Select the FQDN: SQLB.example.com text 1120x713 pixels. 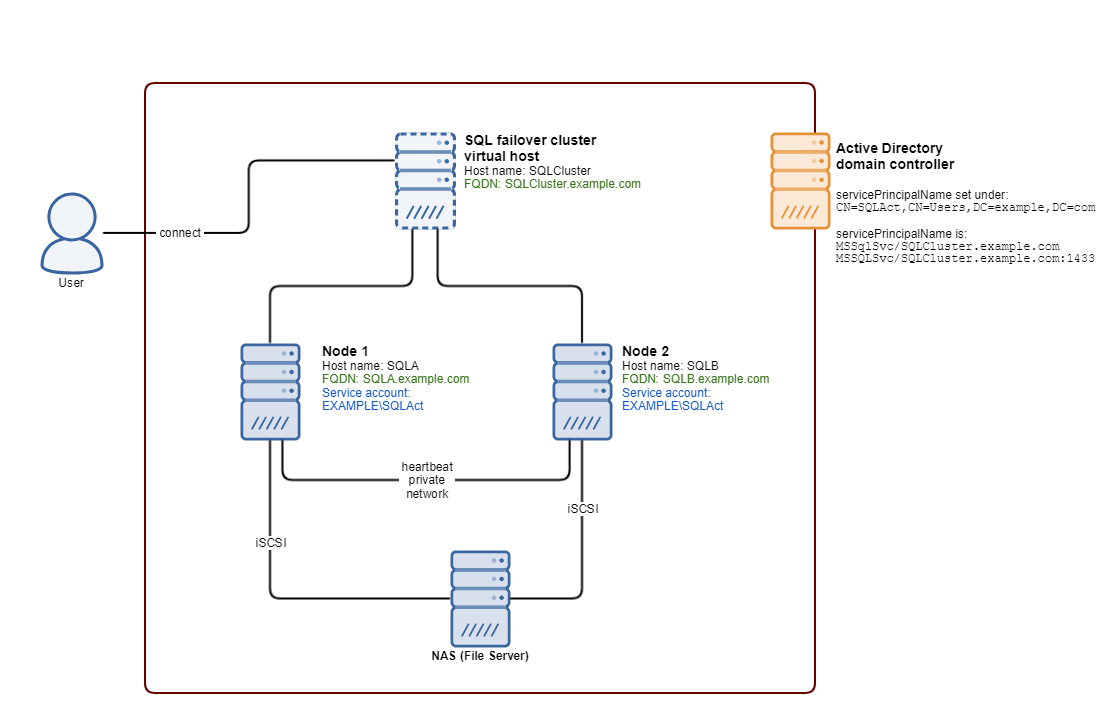pyautogui.click(x=695, y=379)
